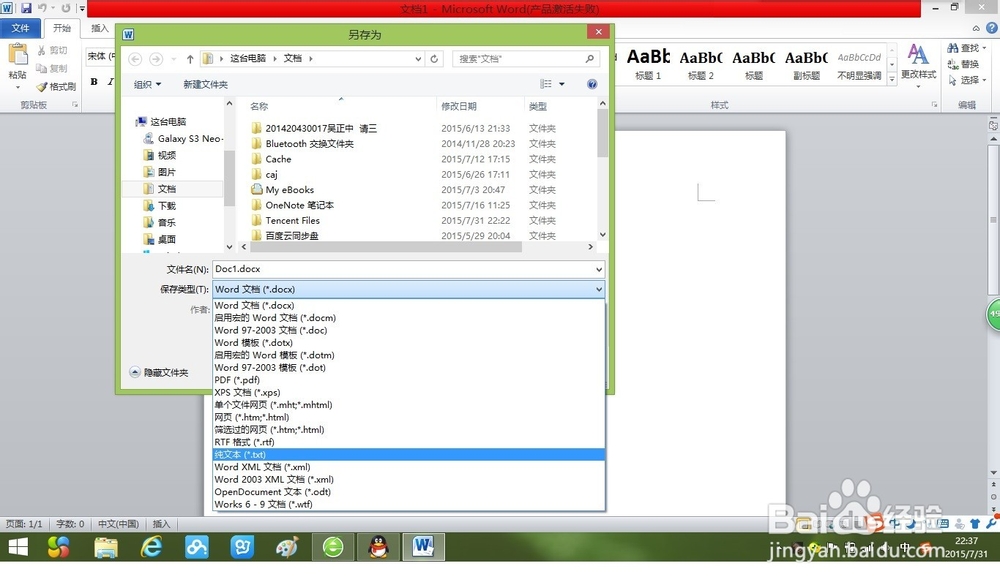The width and height of the screenshot is (1000, 585).
Task: Refresh the Save As folder listing
Action: [434, 59]
